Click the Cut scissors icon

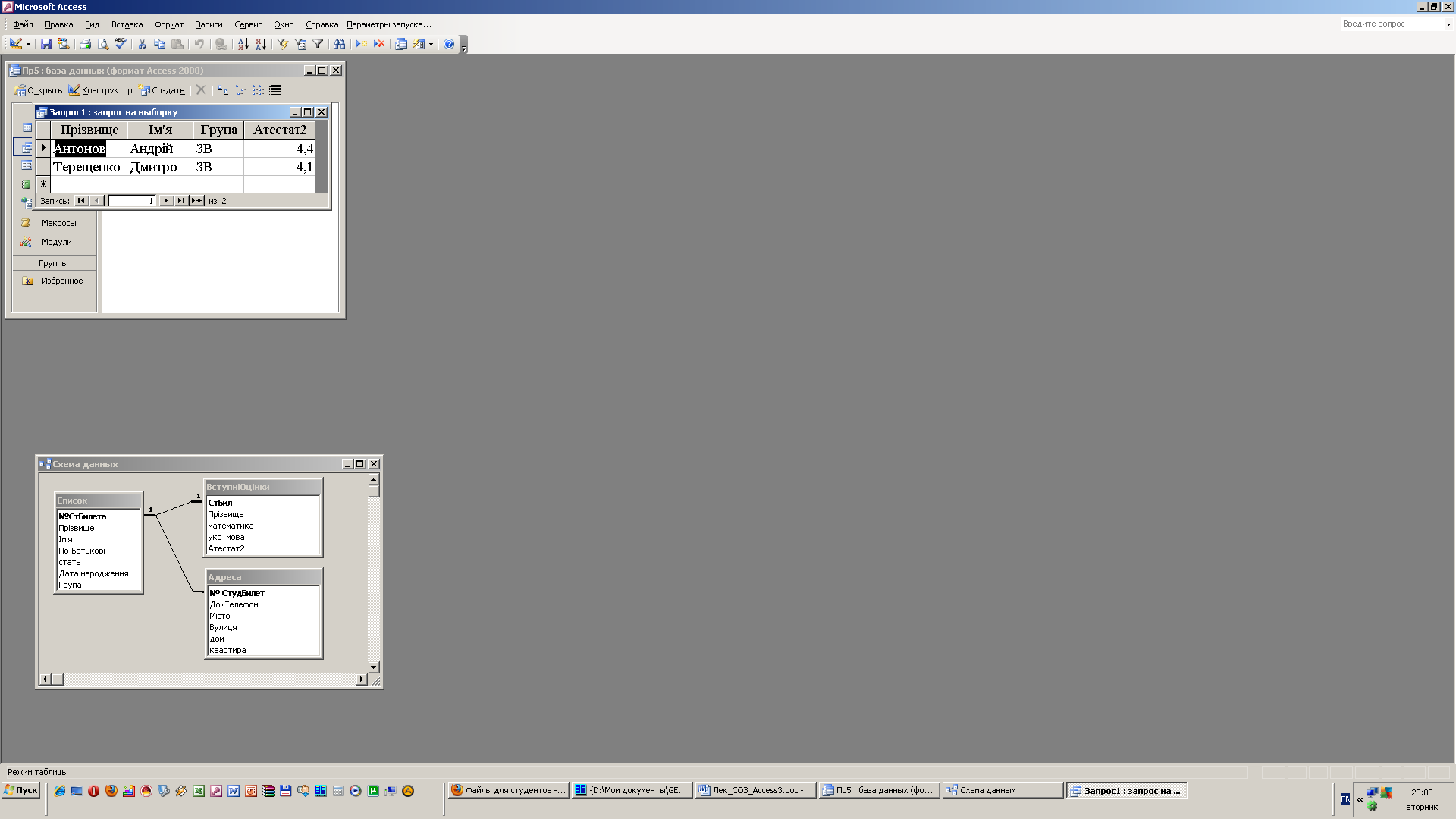pyautogui.click(x=142, y=44)
